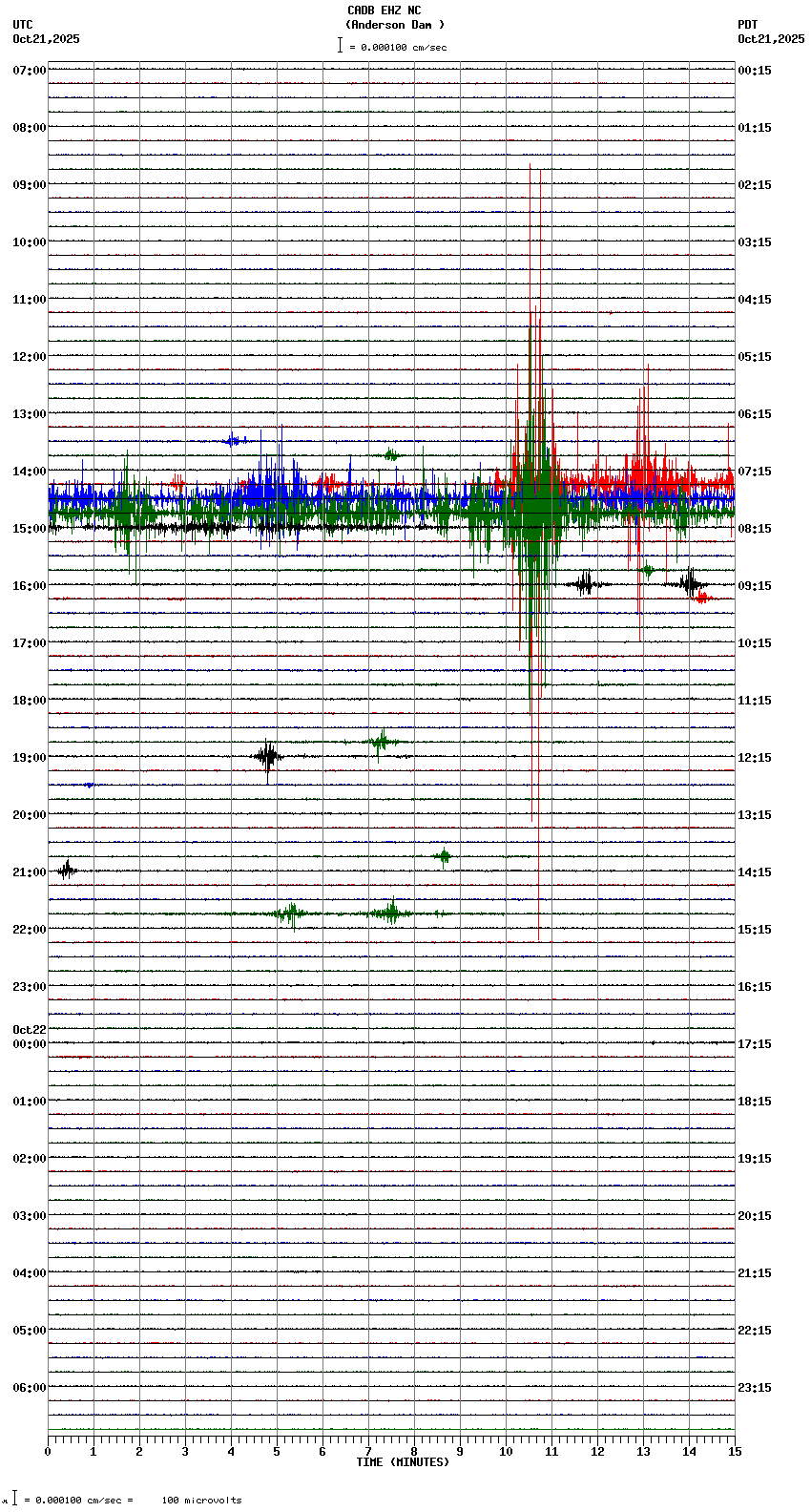Click the '13:00' UTC time label
This screenshot has height=1512, width=811.
tap(30, 414)
